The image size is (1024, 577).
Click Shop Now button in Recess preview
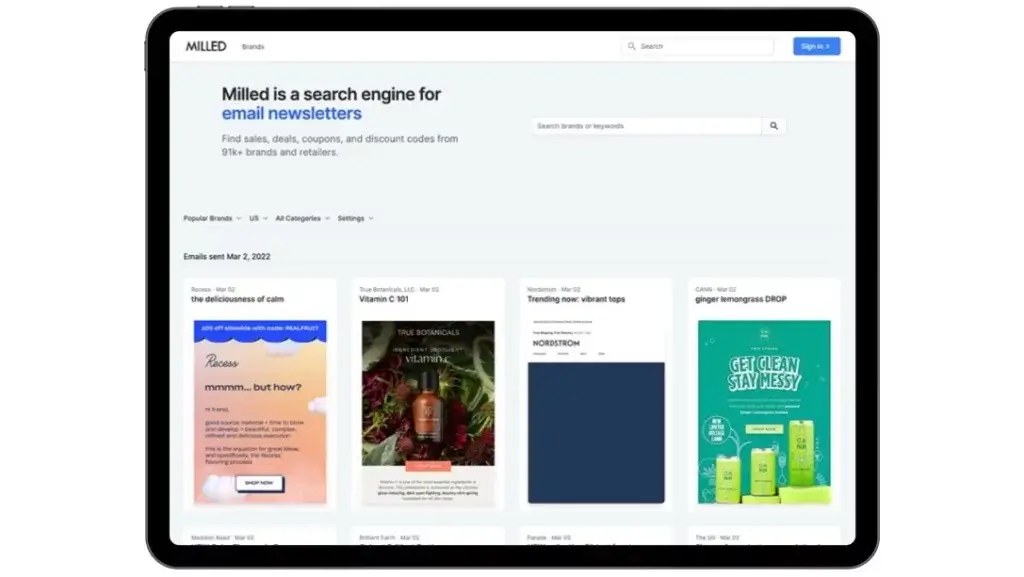pyautogui.click(x=260, y=483)
